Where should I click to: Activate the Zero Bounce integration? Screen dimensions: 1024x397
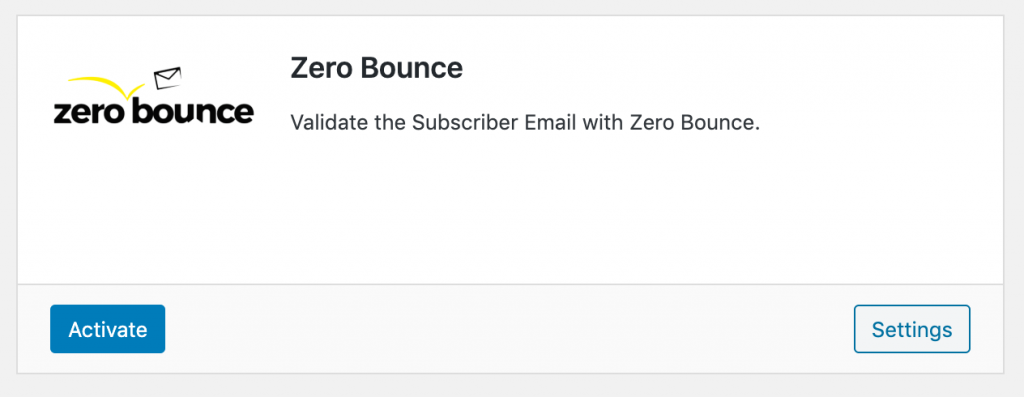[108, 329]
